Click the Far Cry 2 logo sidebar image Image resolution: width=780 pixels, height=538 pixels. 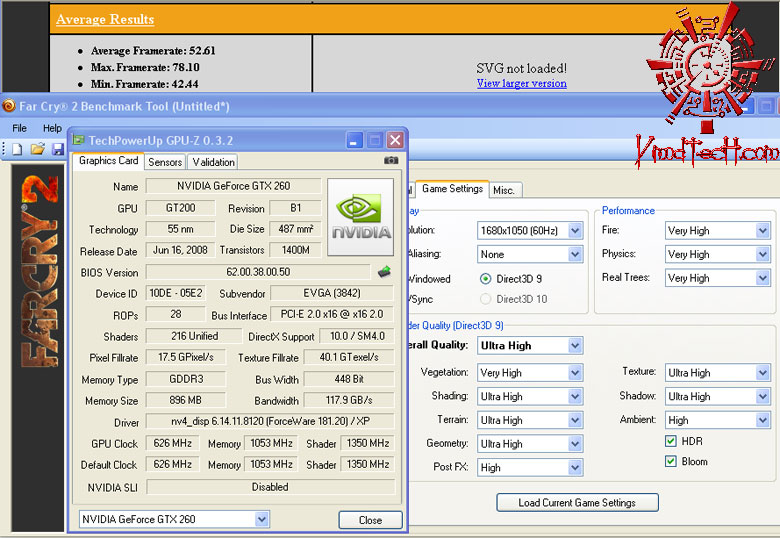[39, 272]
